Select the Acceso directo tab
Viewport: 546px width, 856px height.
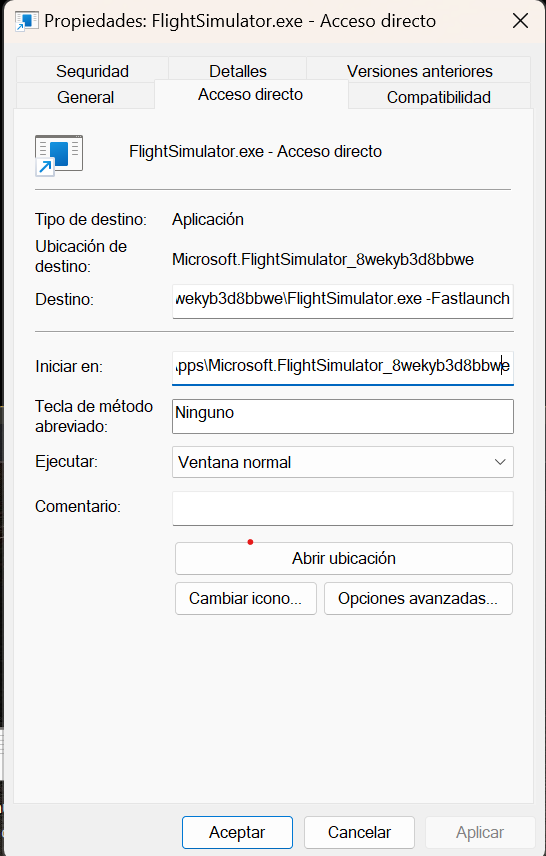(x=251, y=94)
